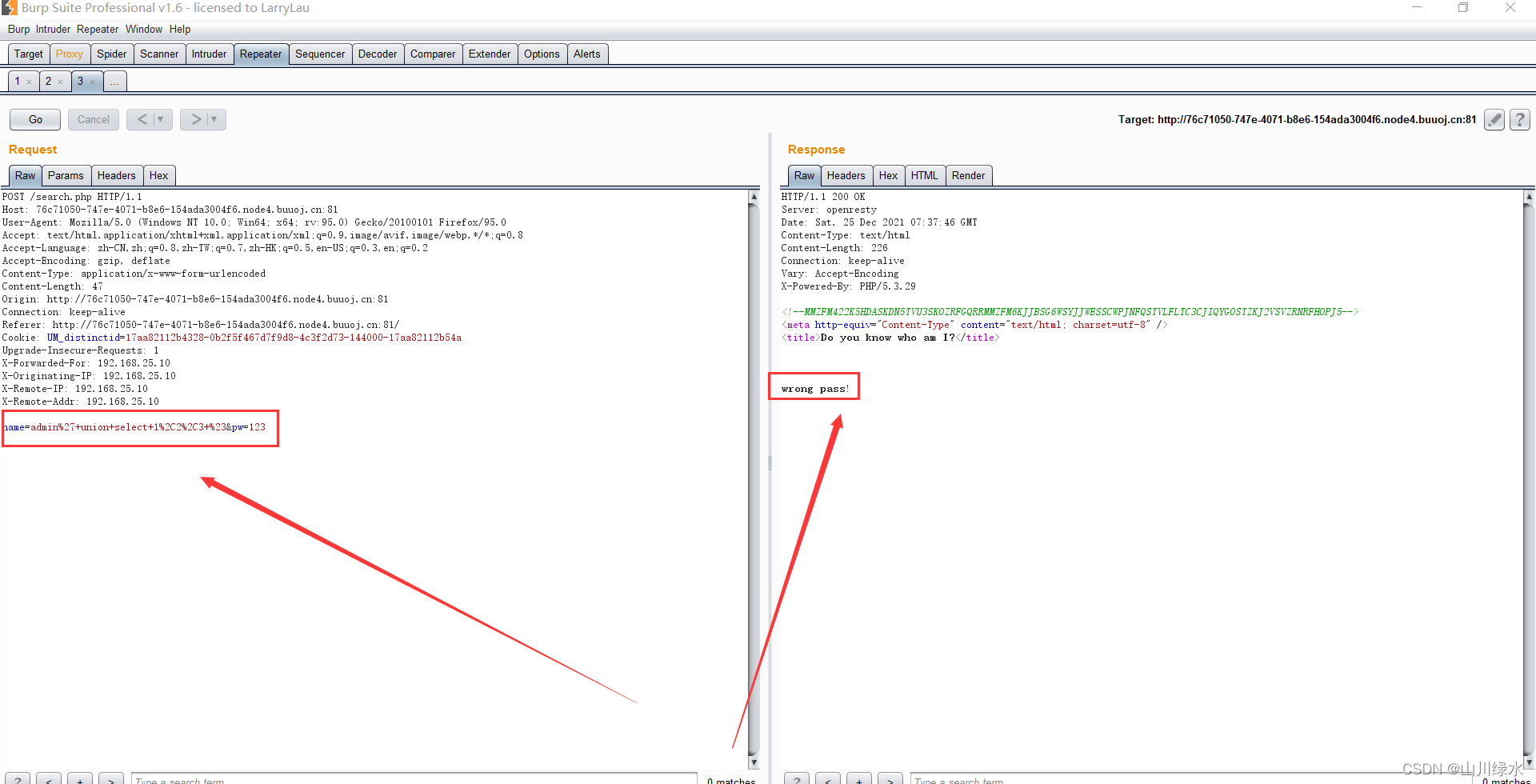The image size is (1536, 784).
Task: Click the request pane scroll-up arrow
Action: point(754,196)
